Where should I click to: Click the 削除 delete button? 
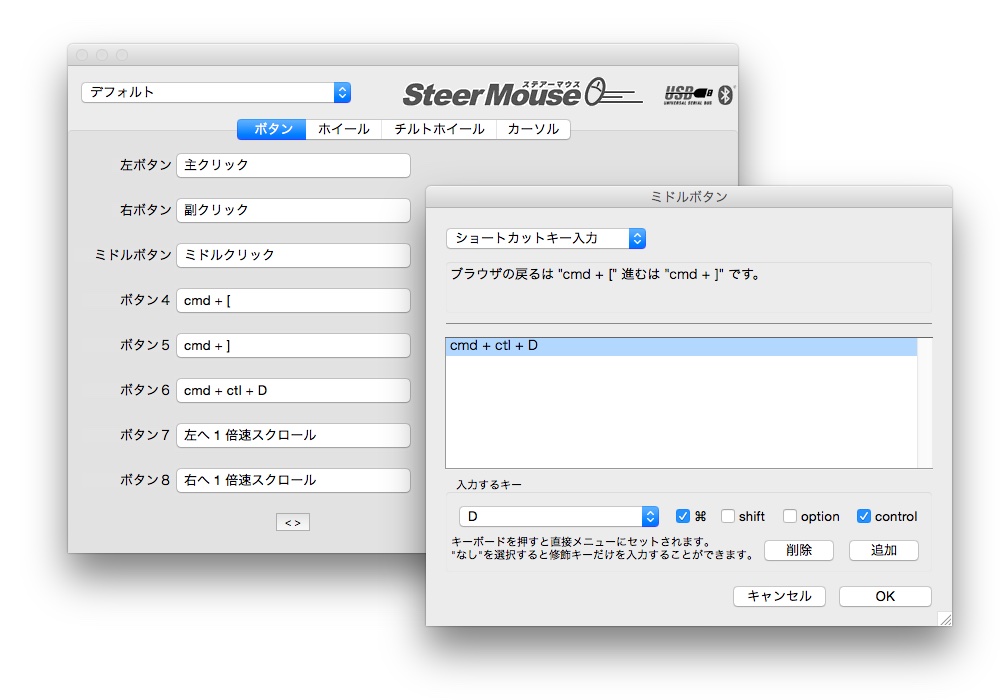[x=798, y=550]
